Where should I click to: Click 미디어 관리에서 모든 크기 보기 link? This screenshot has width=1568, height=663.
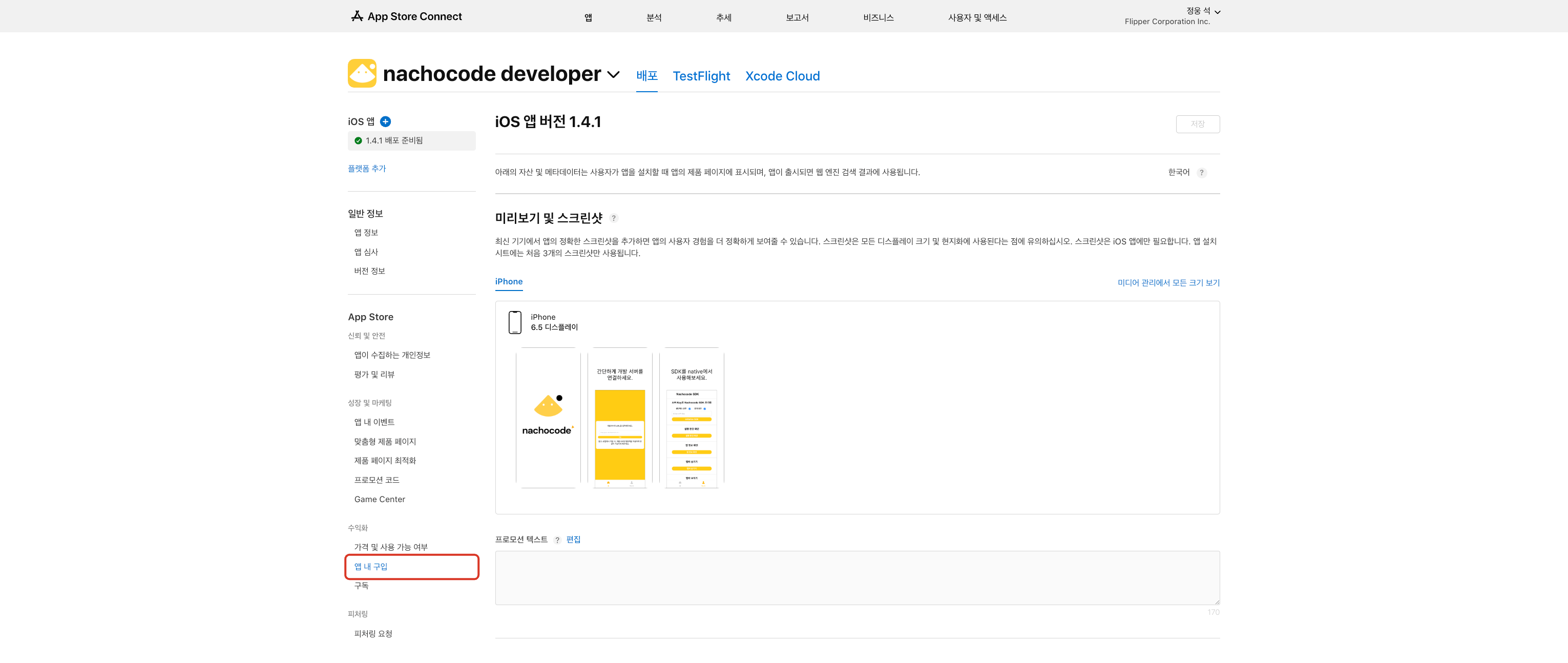pos(1168,283)
